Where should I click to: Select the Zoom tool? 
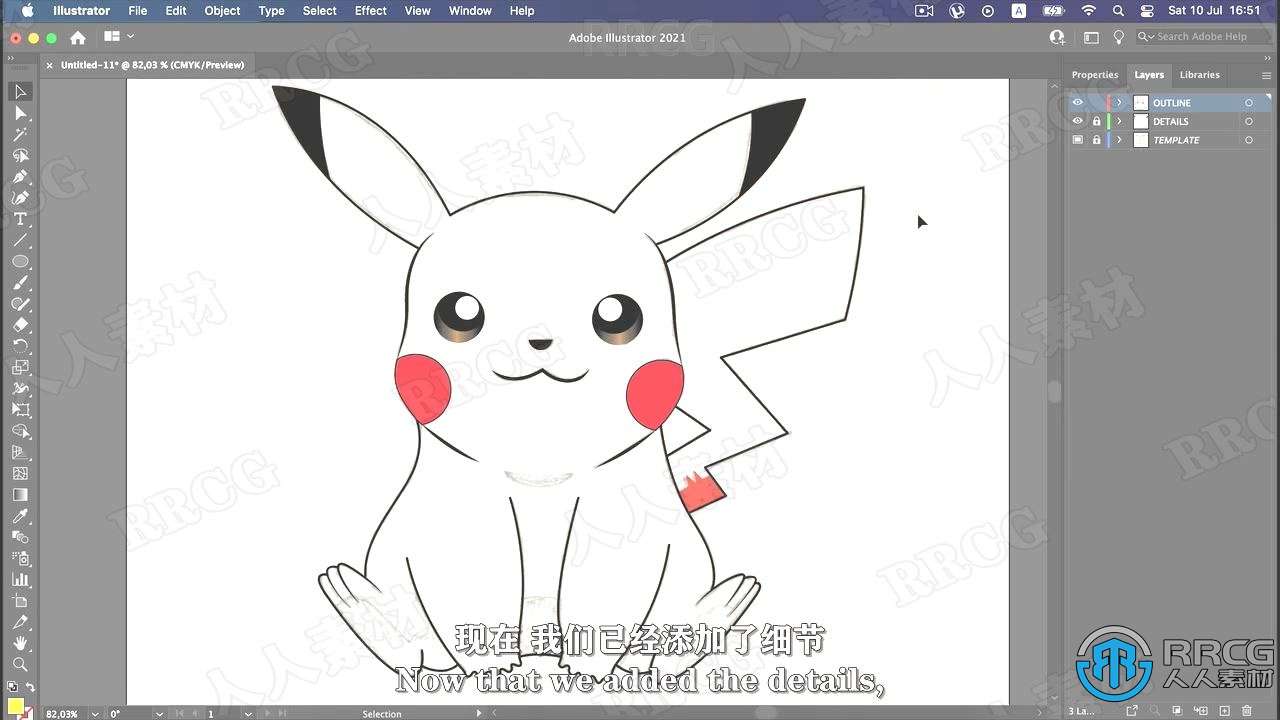(x=20, y=664)
